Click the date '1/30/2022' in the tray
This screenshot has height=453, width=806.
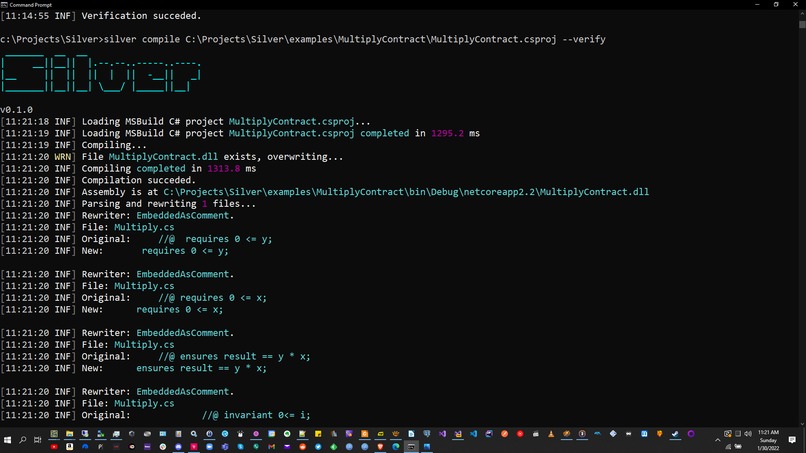tap(768, 448)
